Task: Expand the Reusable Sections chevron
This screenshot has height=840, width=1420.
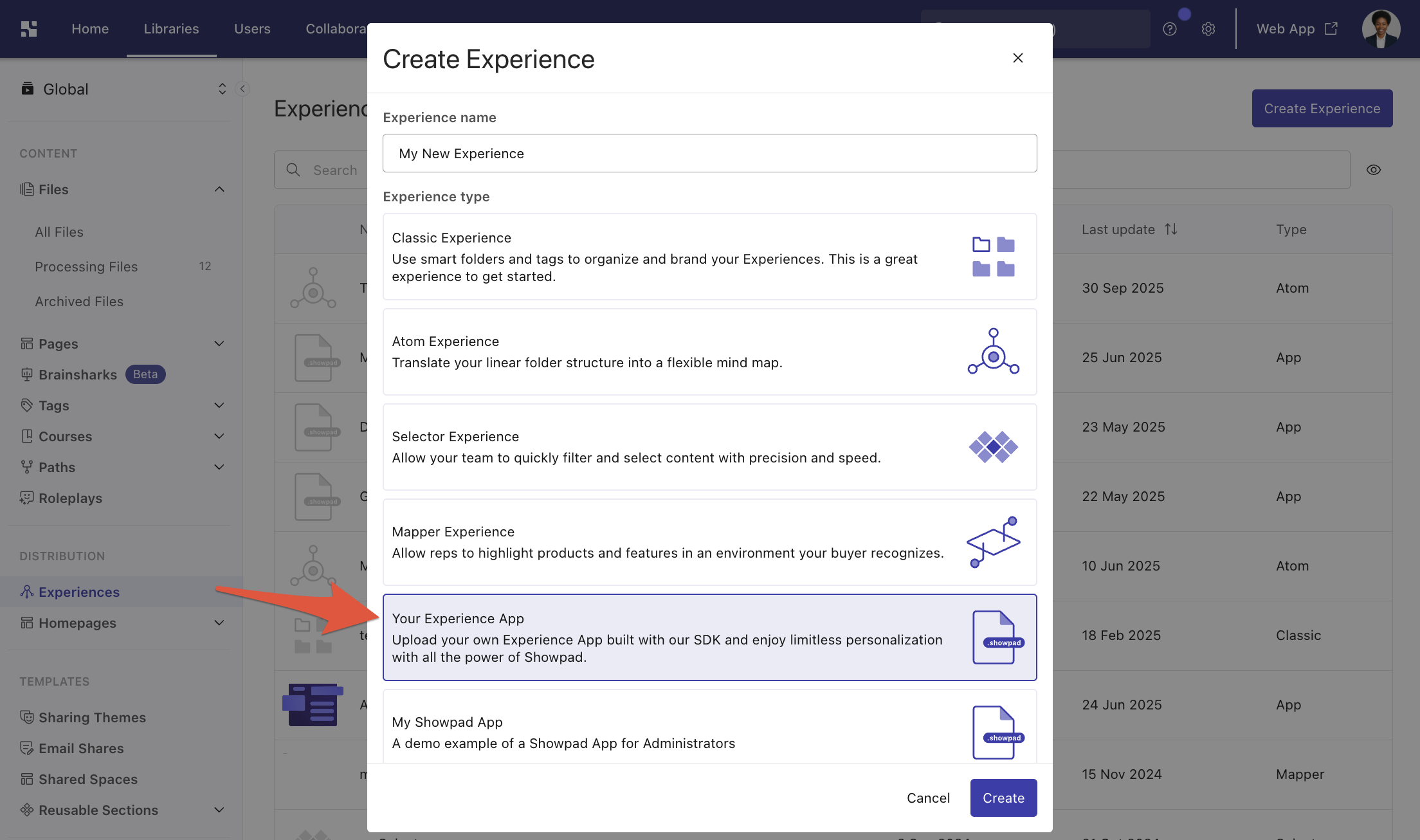Action: (x=219, y=810)
